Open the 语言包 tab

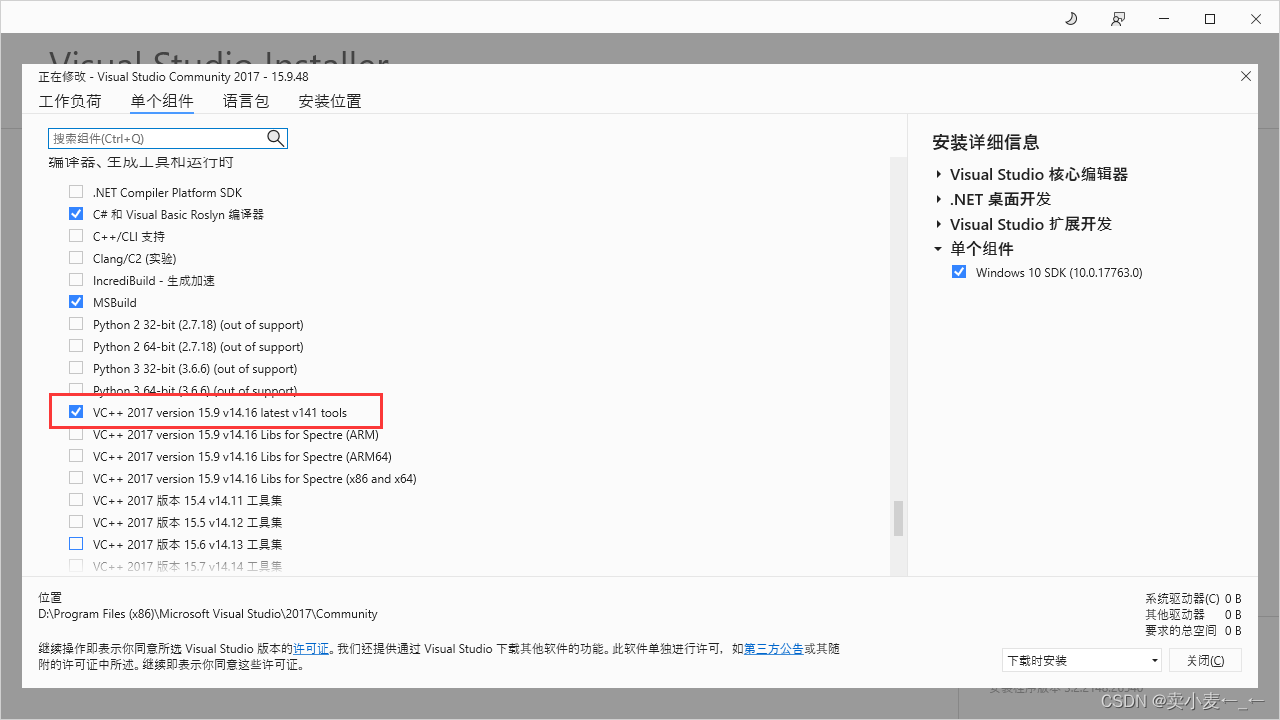[246, 101]
